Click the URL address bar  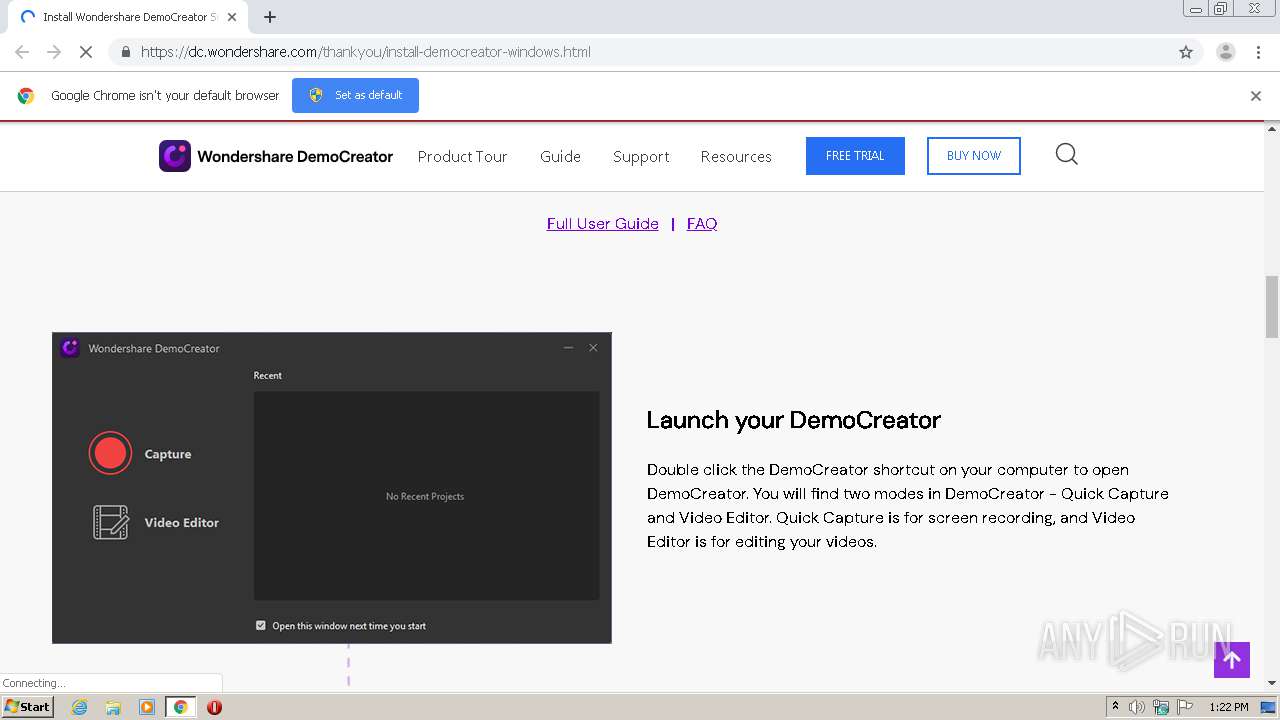click(655, 52)
